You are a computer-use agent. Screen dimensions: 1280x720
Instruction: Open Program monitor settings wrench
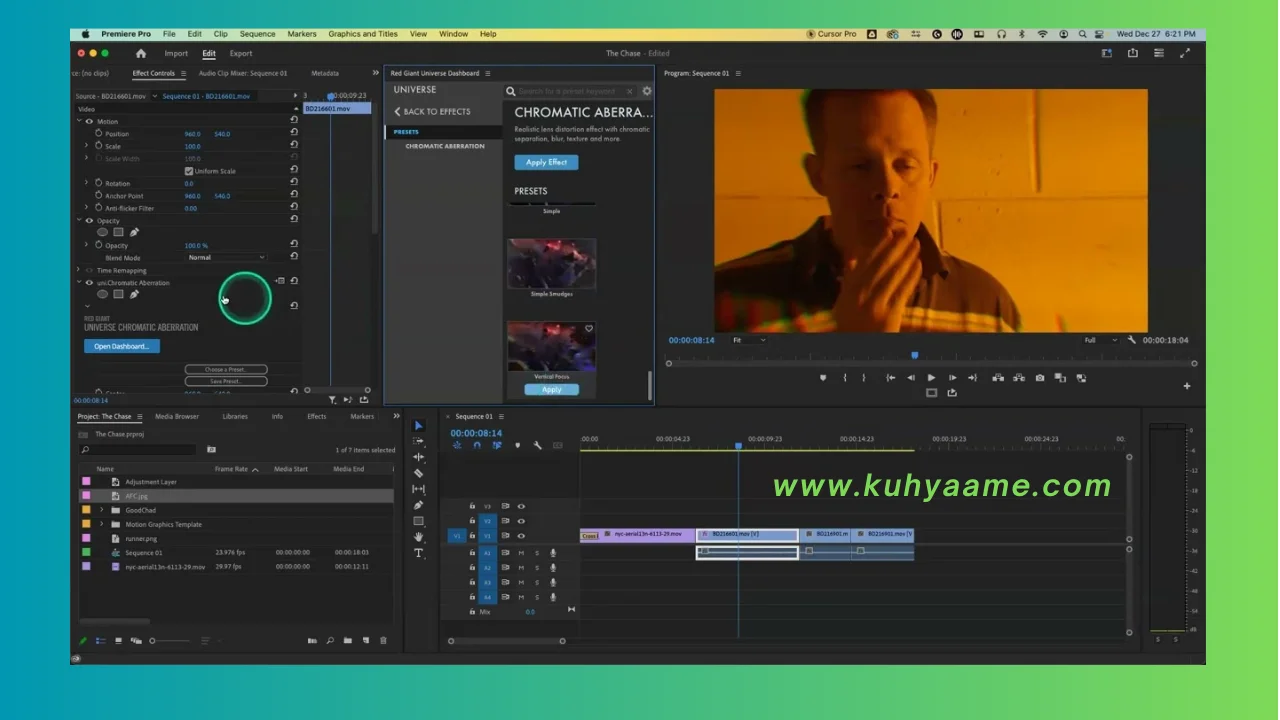(x=1132, y=340)
